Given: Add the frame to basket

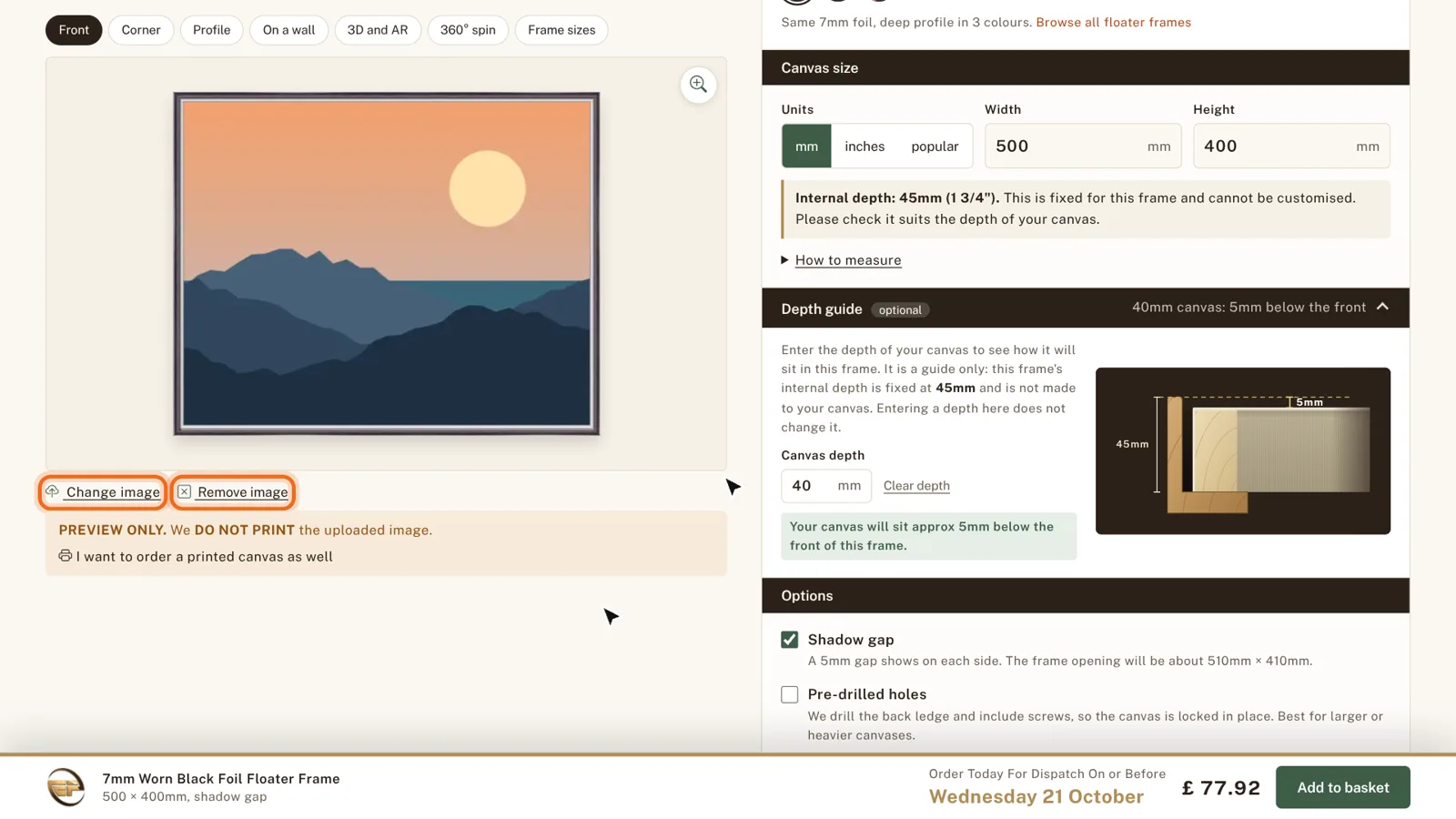Looking at the screenshot, I should coord(1342,787).
